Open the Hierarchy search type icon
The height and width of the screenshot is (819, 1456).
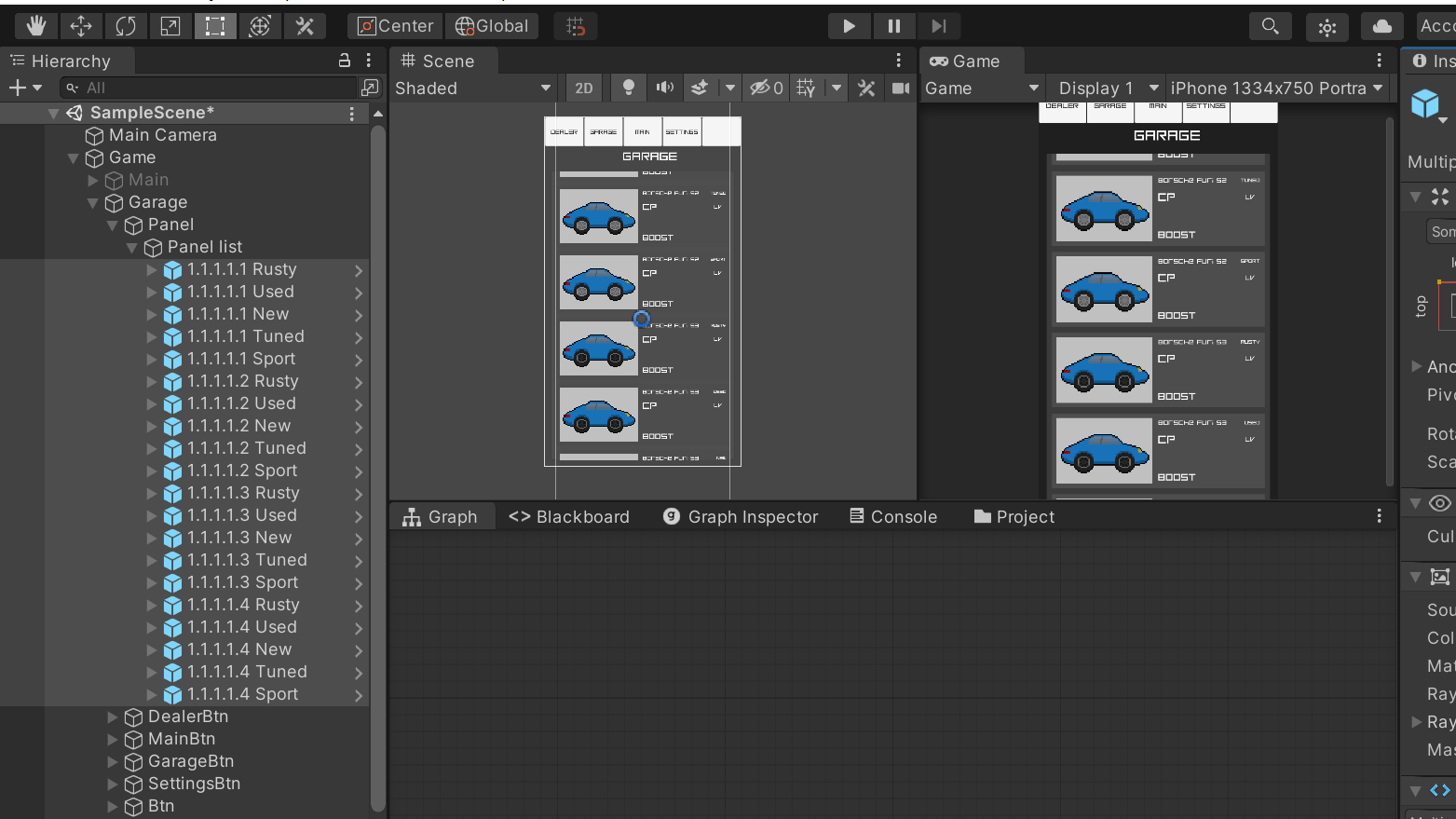click(x=370, y=88)
